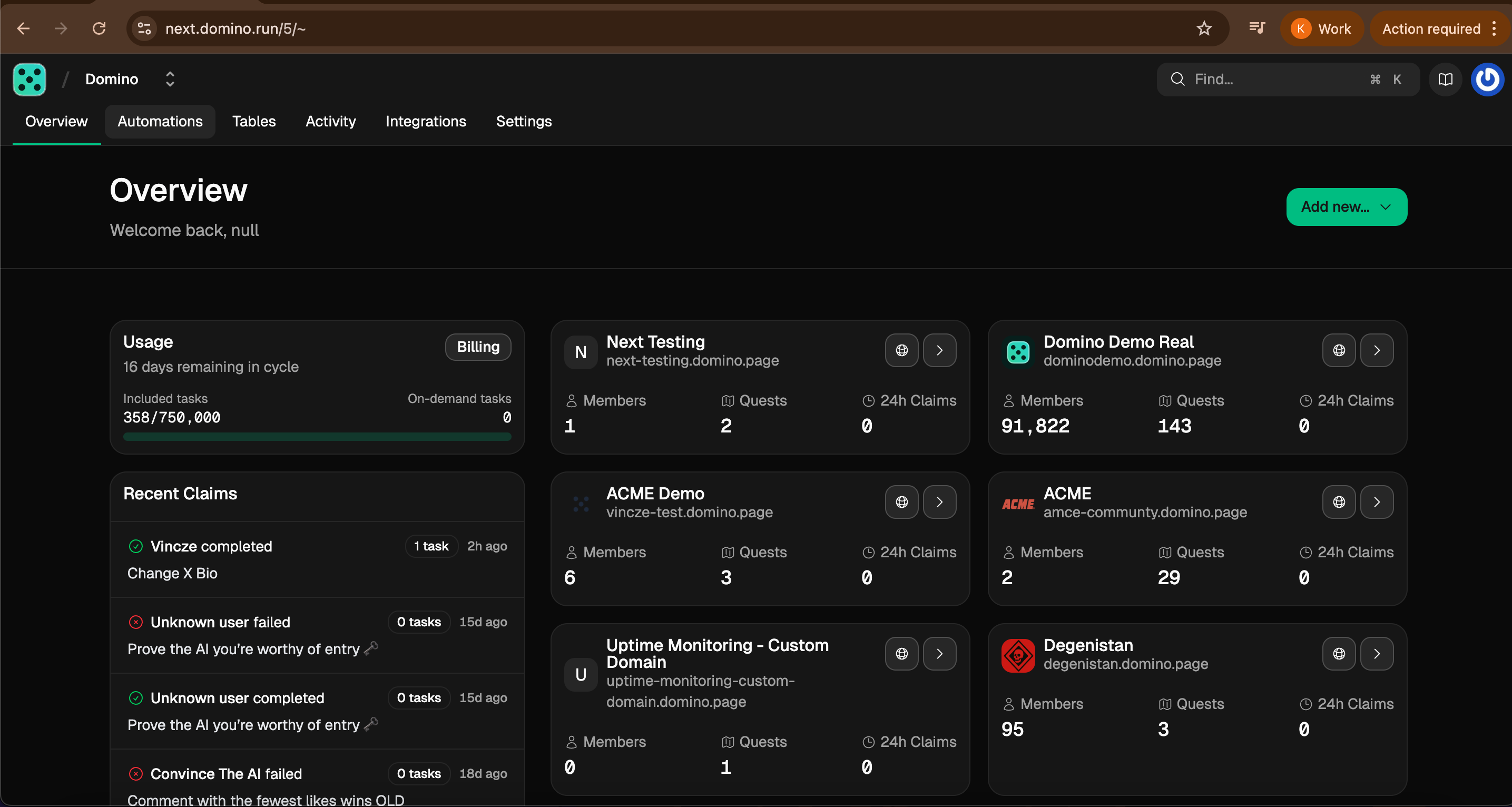Open the Add new... dropdown
Viewport: 1512px width, 807px height.
[1346, 206]
